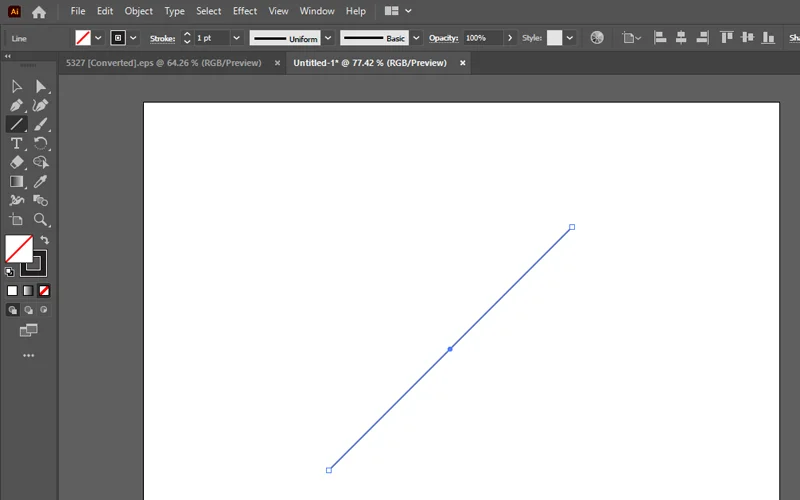Open the Effect menu
The image size is (800, 500).
pos(245,11)
